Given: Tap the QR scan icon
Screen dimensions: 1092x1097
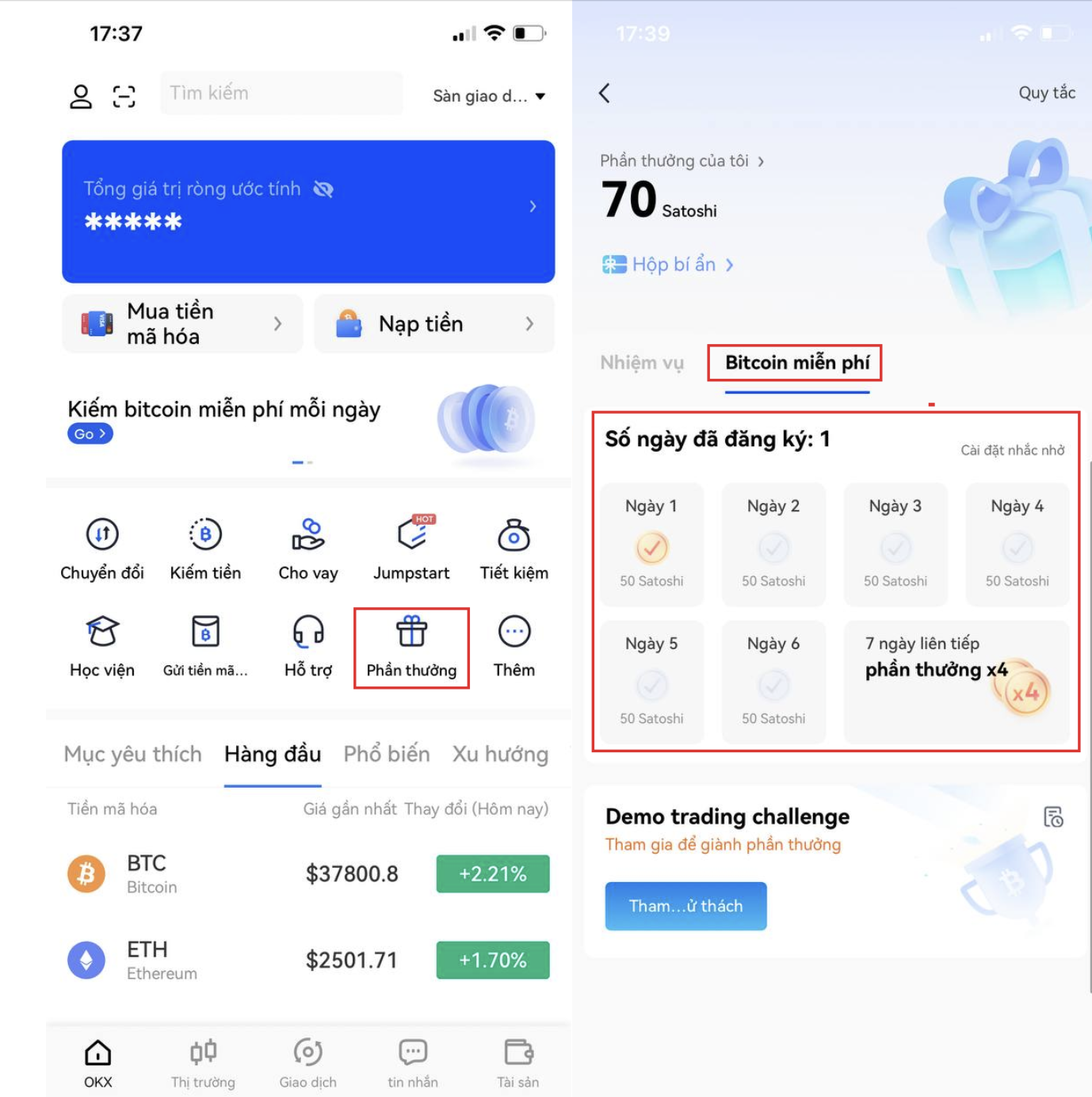Looking at the screenshot, I should [124, 97].
